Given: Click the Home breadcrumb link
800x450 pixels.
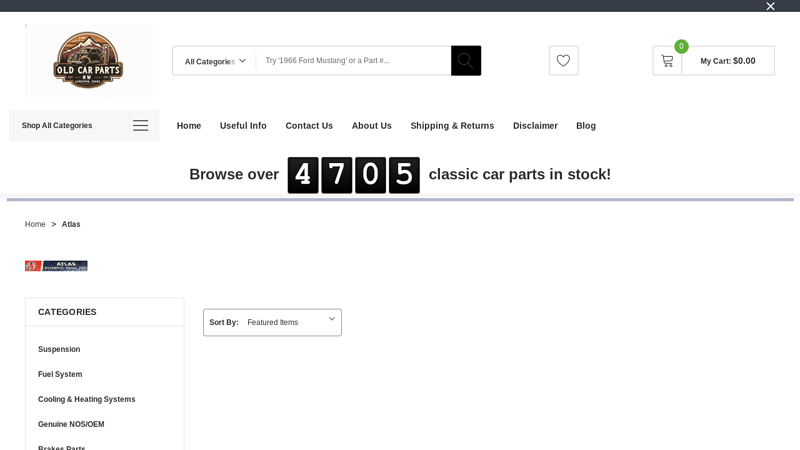Looking at the screenshot, I should pos(35,224).
